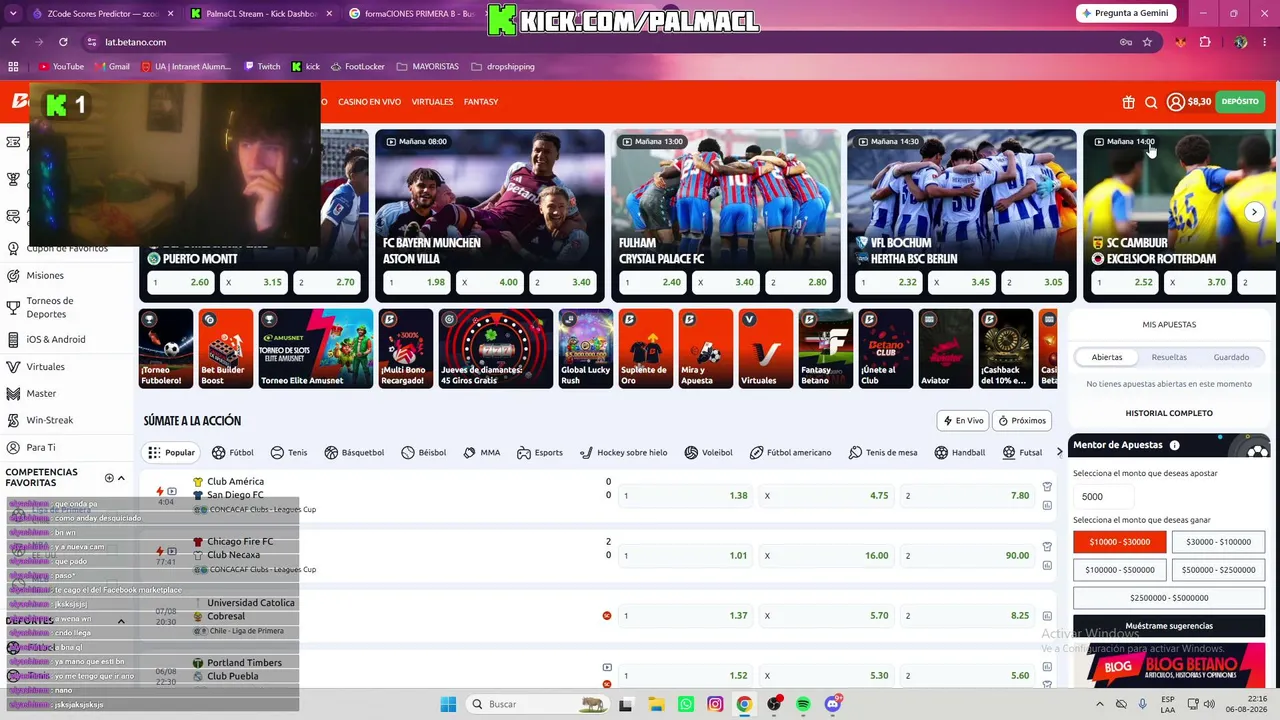
Task: Click the bet amount field showing 5000
Action: coord(1104,496)
